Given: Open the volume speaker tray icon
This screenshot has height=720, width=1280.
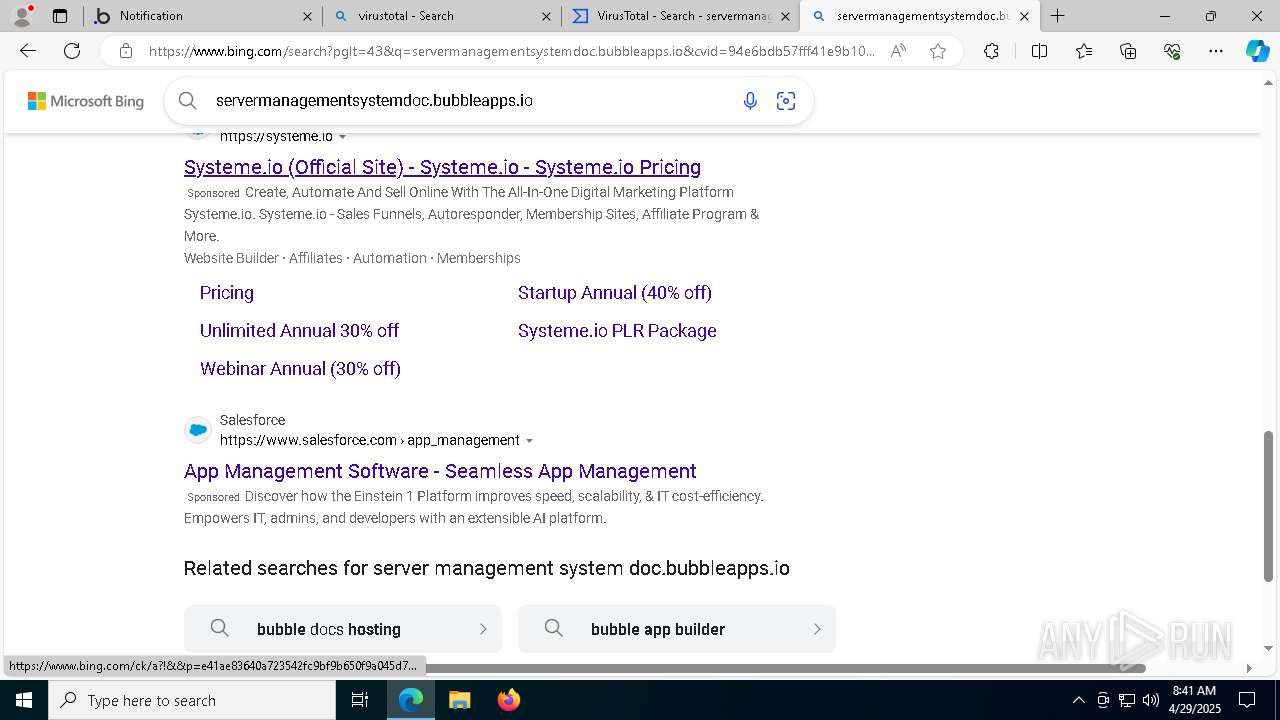Looking at the screenshot, I should point(1151,700).
